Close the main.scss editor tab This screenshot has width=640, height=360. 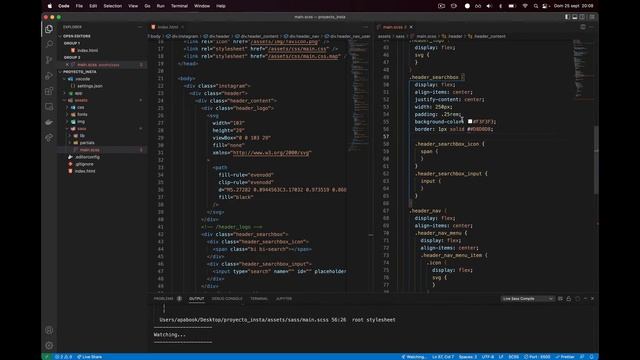pos(411,27)
